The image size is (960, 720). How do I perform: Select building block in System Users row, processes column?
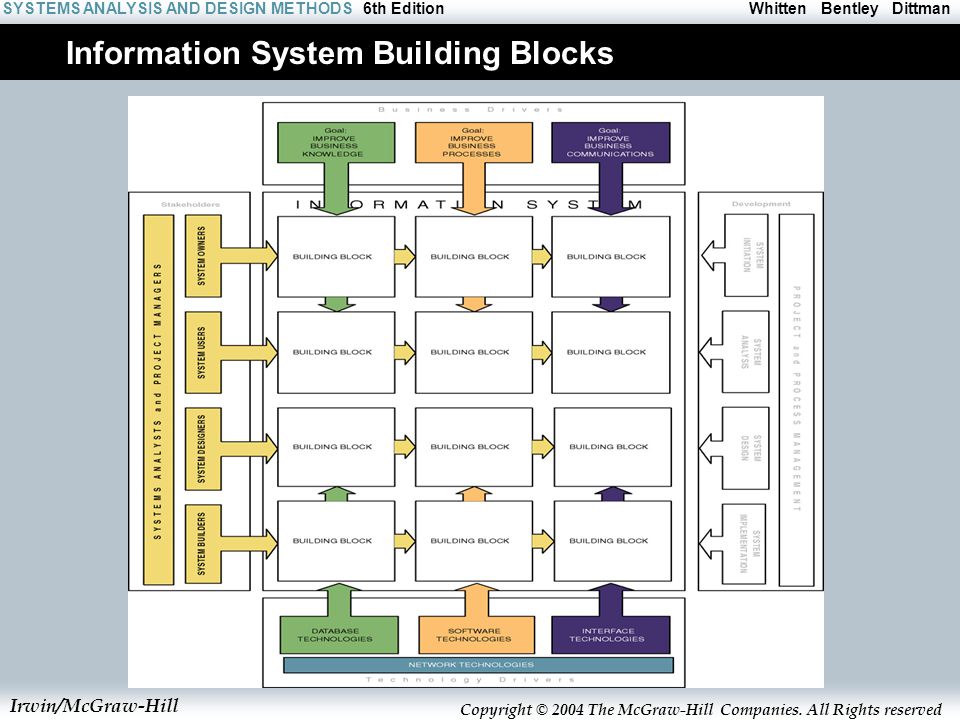474,352
